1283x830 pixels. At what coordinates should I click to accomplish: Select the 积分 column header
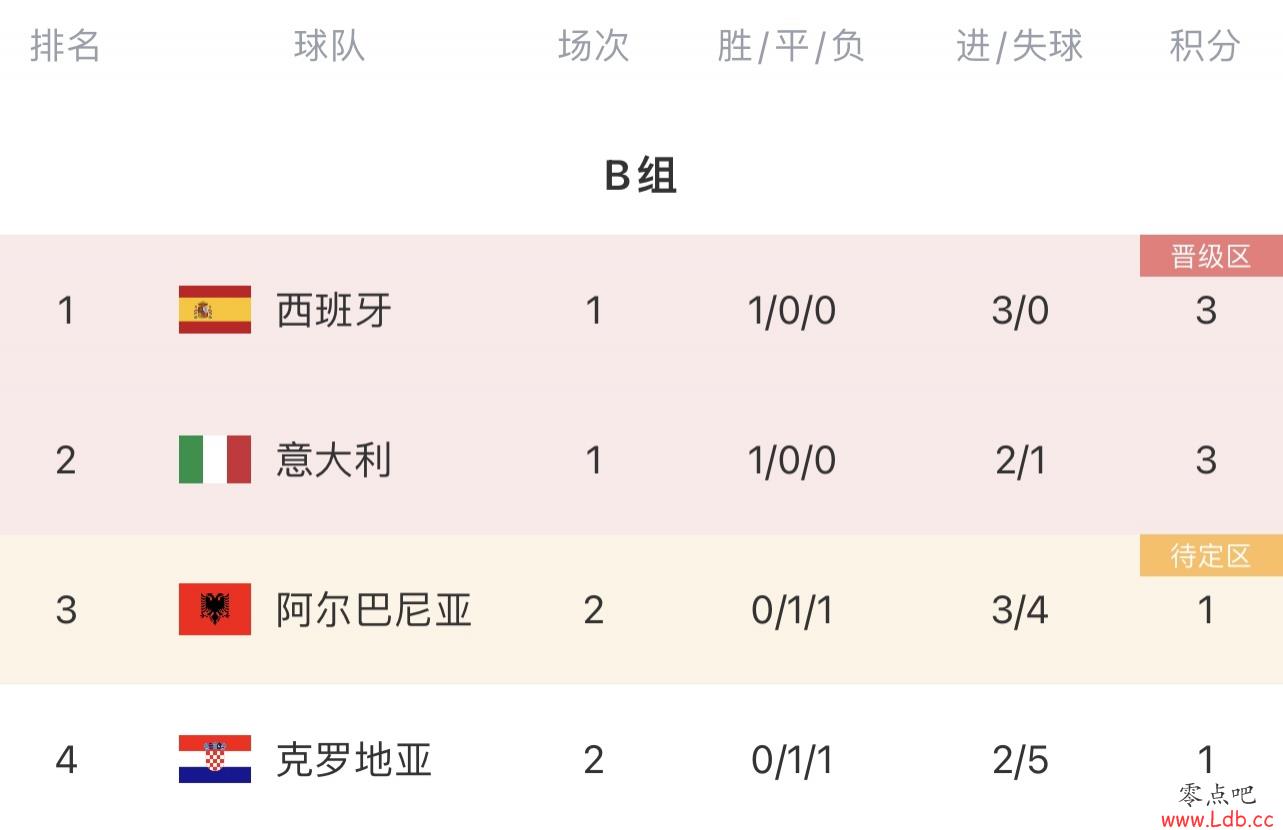1205,45
